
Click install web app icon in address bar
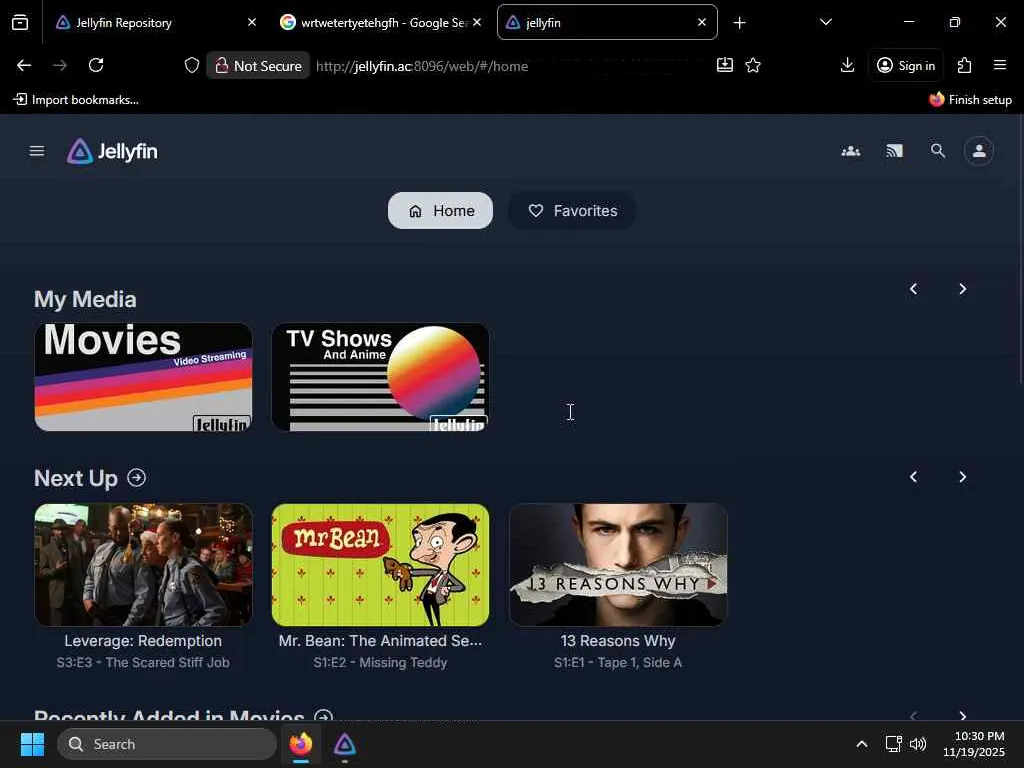pos(725,65)
